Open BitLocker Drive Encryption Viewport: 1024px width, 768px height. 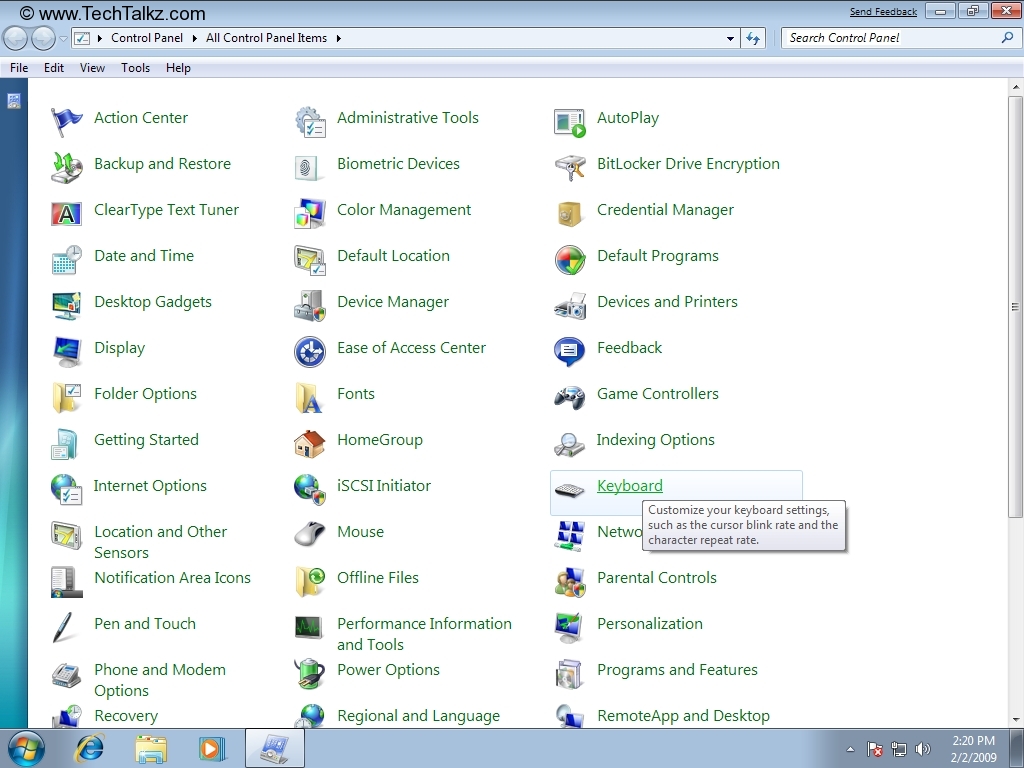click(686, 164)
